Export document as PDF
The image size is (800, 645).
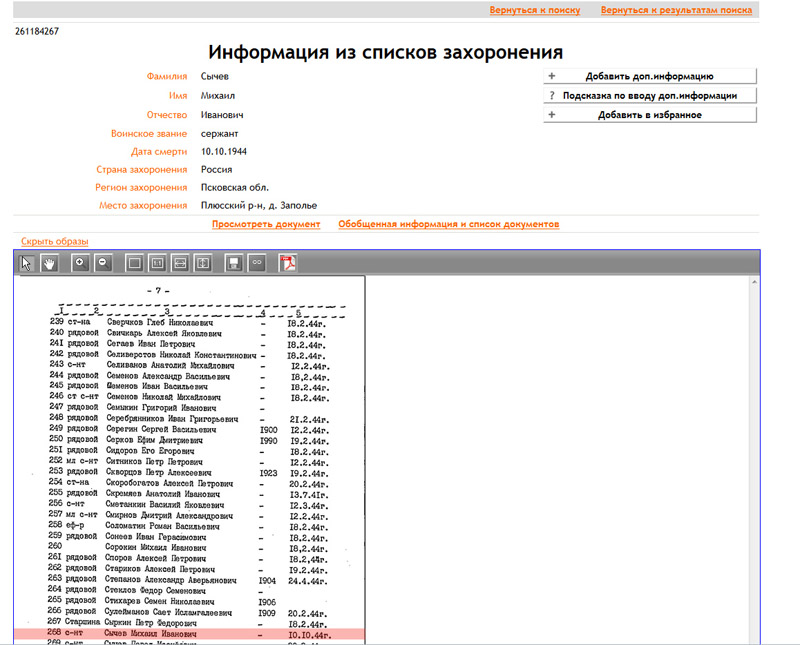click(x=287, y=263)
